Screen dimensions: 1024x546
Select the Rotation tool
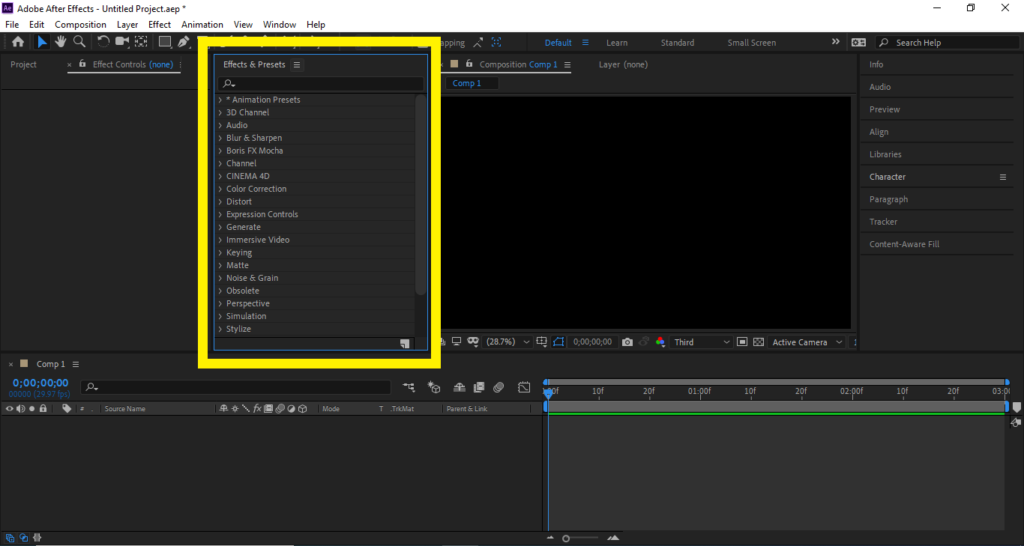click(x=103, y=42)
